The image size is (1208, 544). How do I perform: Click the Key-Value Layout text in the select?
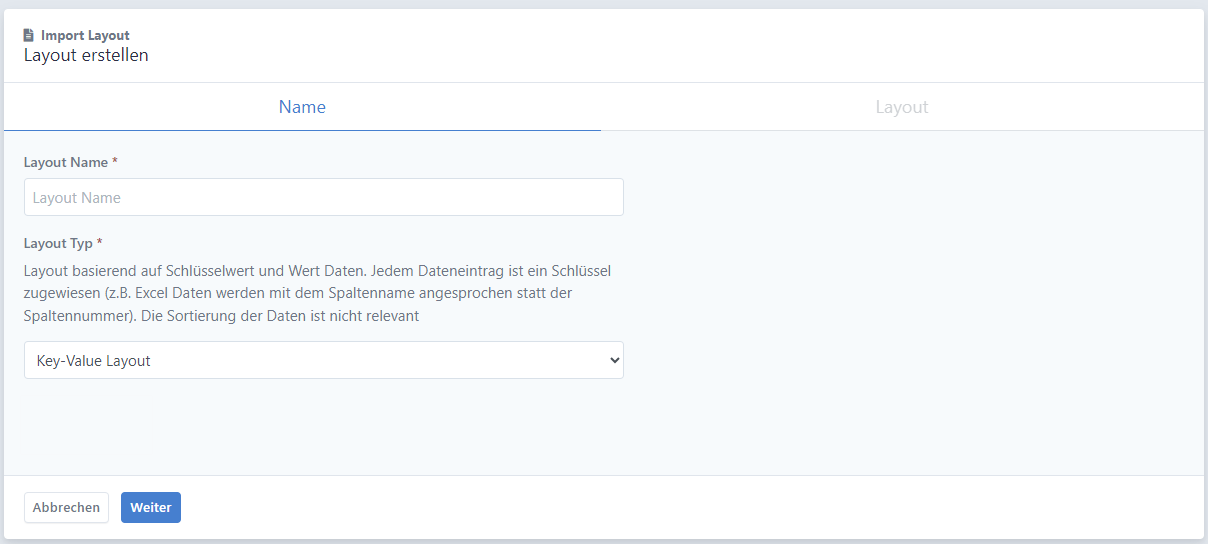point(94,360)
